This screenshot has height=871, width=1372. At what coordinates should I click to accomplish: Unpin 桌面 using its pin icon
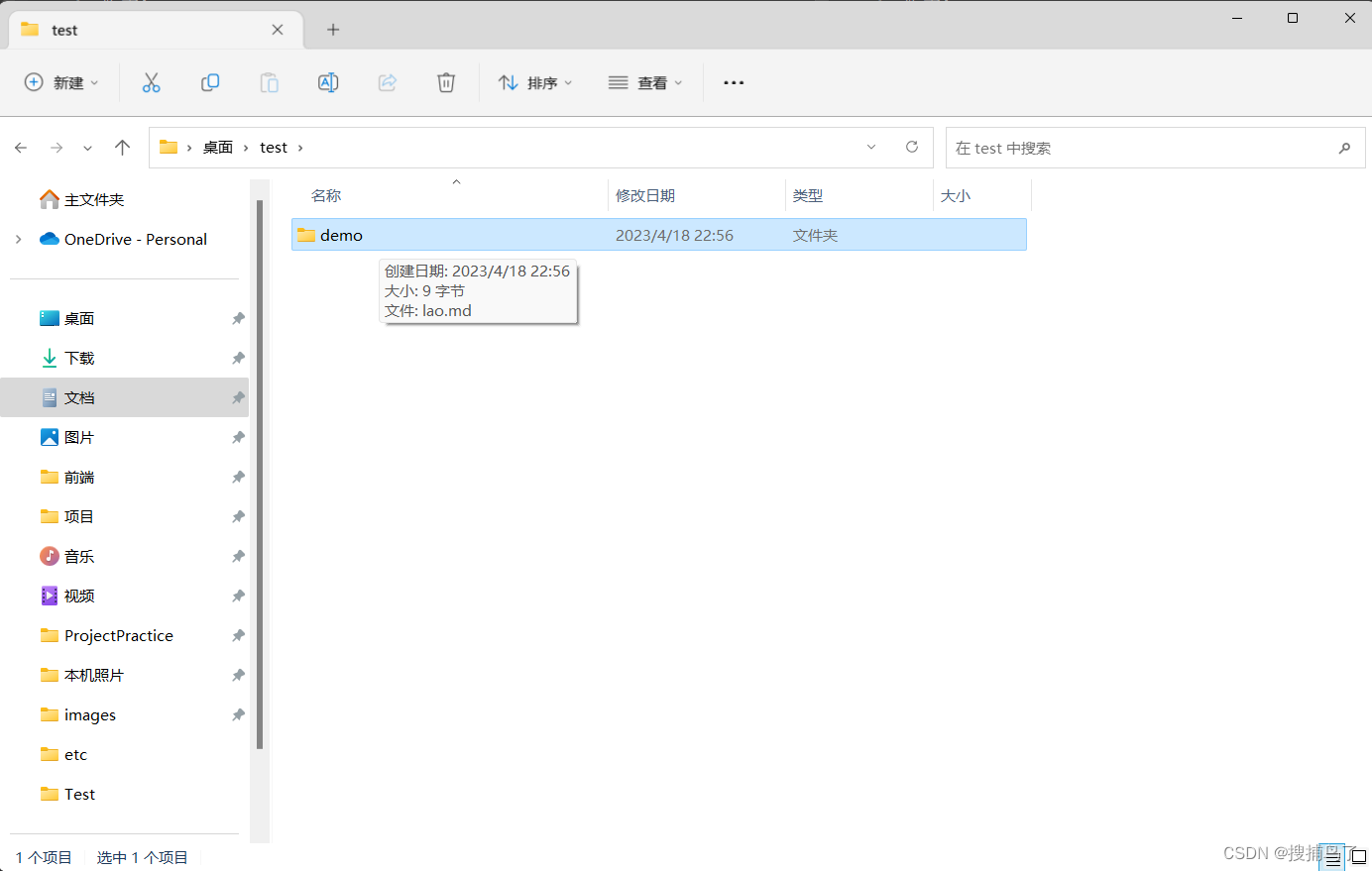(238, 319)
